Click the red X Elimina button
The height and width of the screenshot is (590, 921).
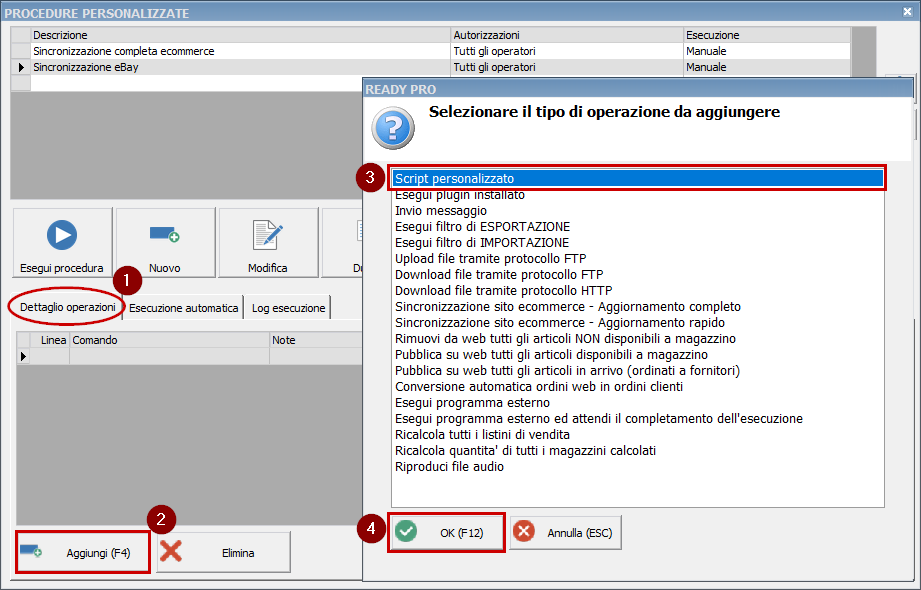223,552
